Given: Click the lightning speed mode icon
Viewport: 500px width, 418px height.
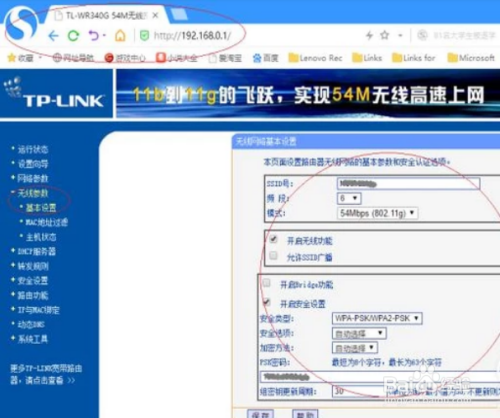Looking at the screenshot, I should click(369, 35).
